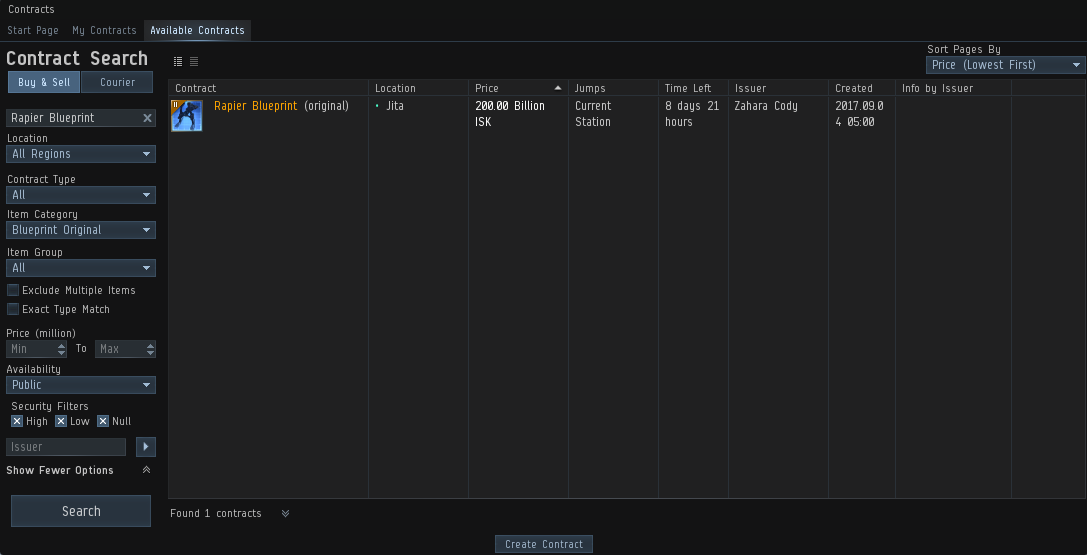This screenshot has height=555, width=1087.
Task: Open the Sort Pages By dropdown
Action: point(1005,65)
